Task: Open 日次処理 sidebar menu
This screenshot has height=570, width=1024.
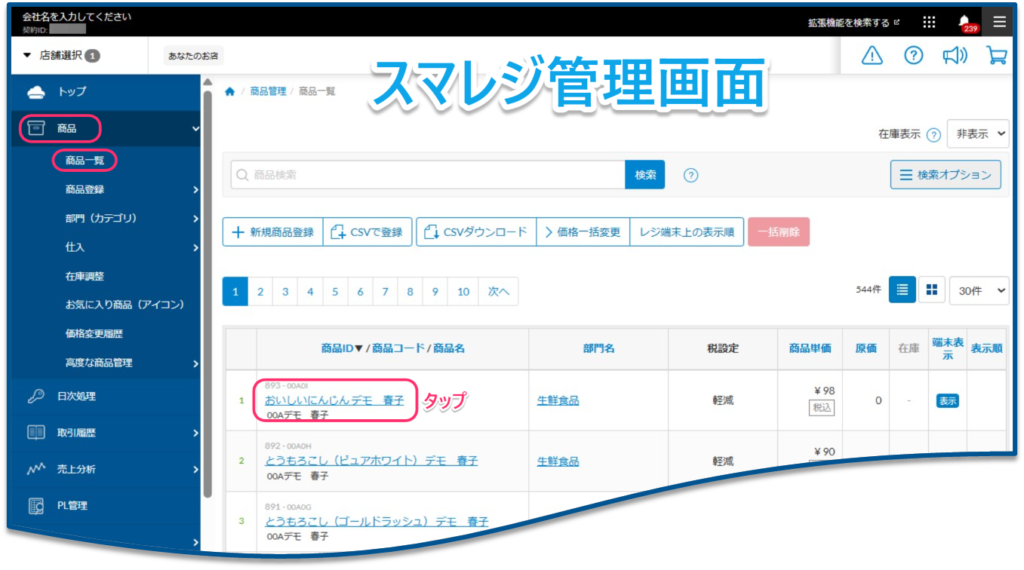Action: (x=76, y=396)
